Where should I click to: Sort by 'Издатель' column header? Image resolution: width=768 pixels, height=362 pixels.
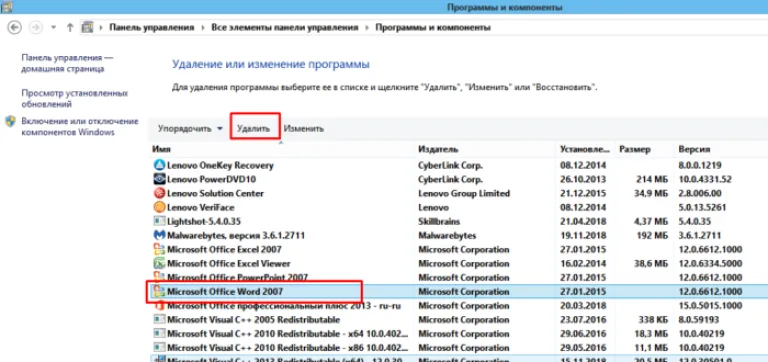click(438, 149)
